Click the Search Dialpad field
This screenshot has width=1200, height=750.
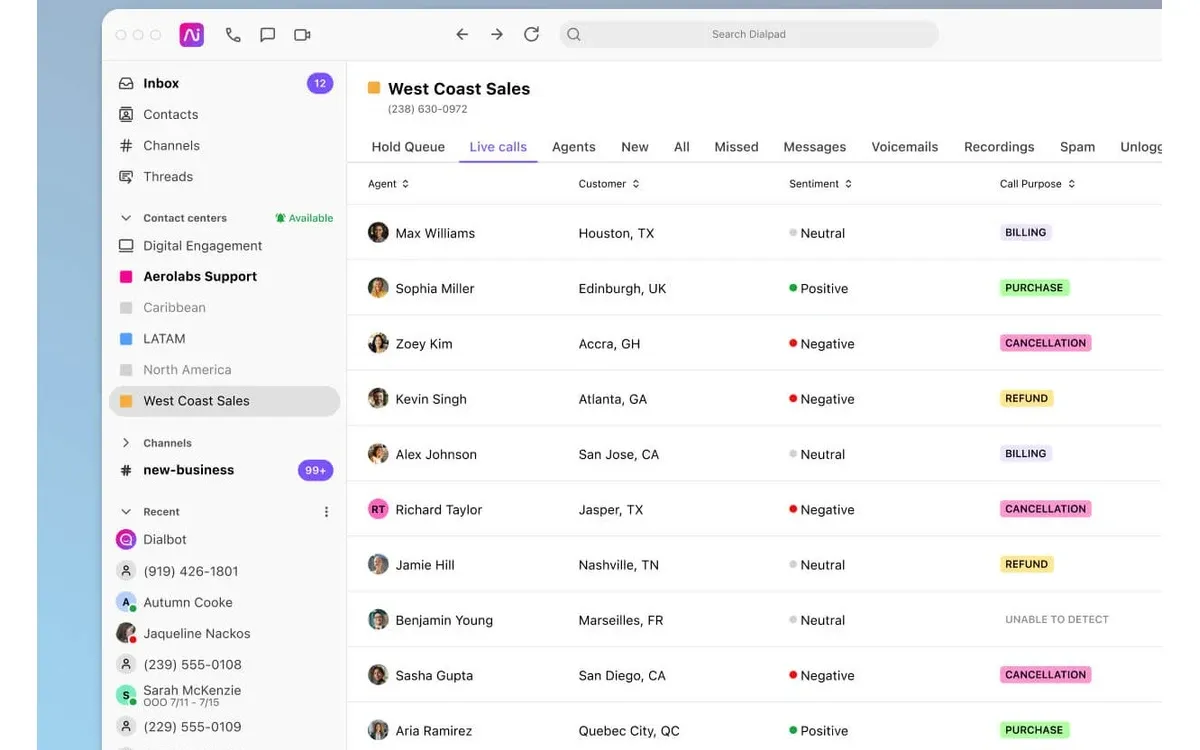749,34
